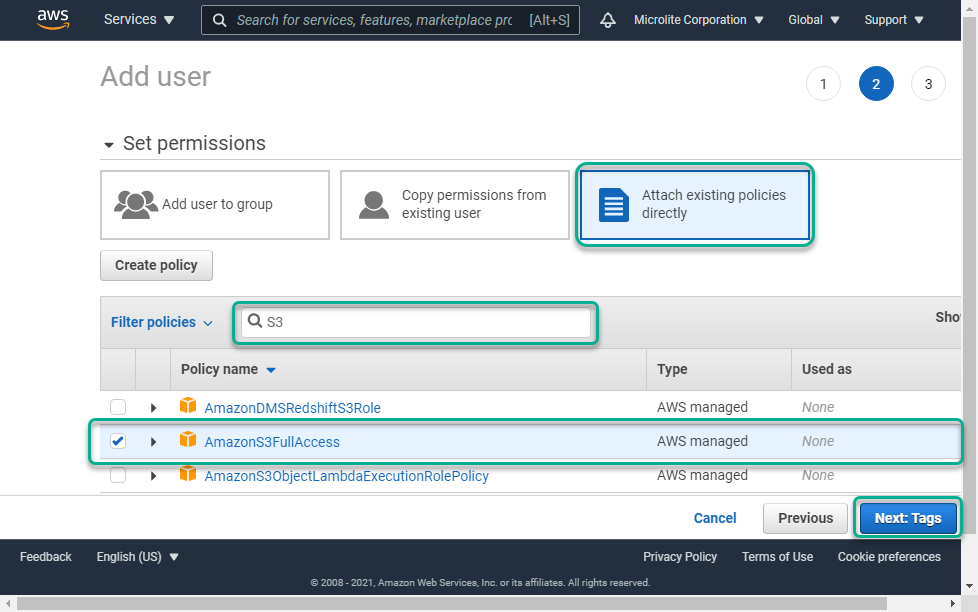Click the Create policy button
This screenshot has width=978, height=612.
pos(156,265)
